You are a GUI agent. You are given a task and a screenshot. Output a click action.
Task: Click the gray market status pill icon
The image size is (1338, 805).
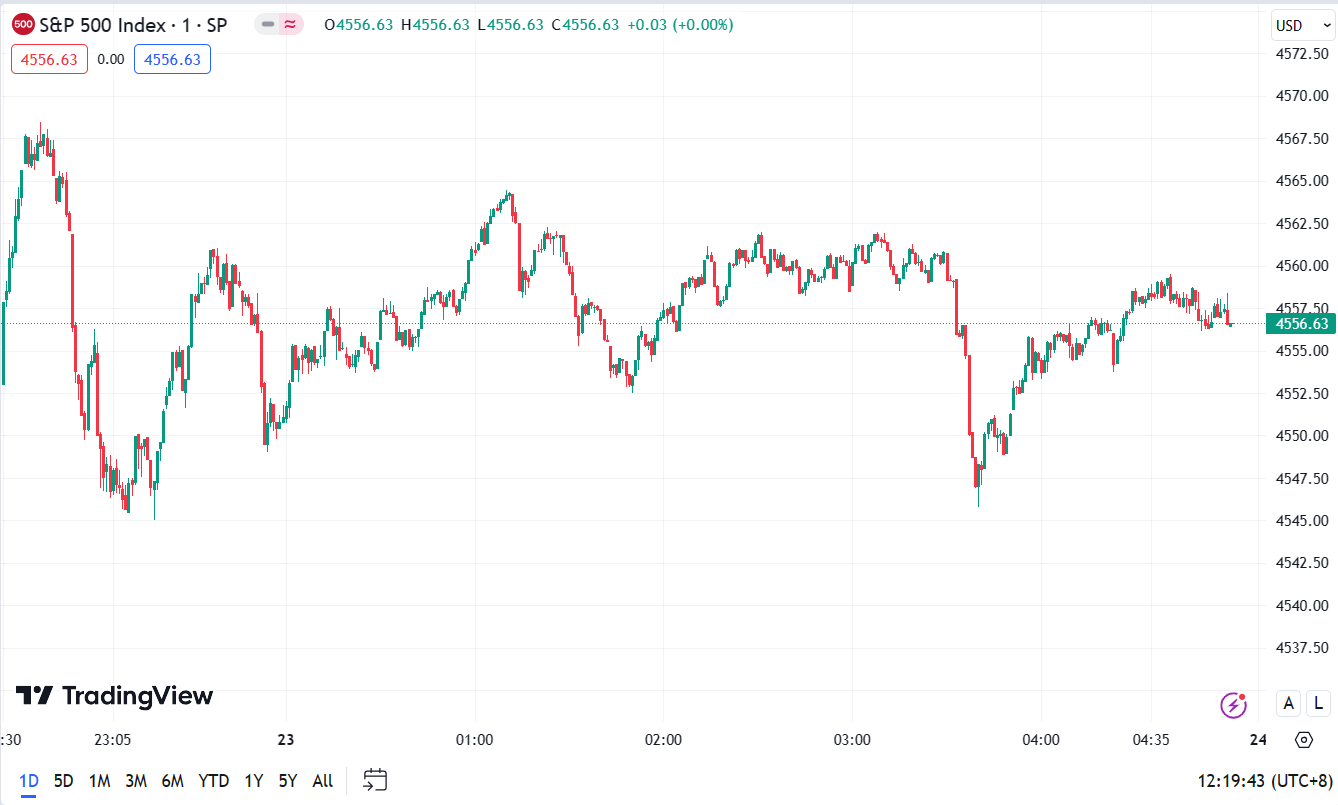267,24
